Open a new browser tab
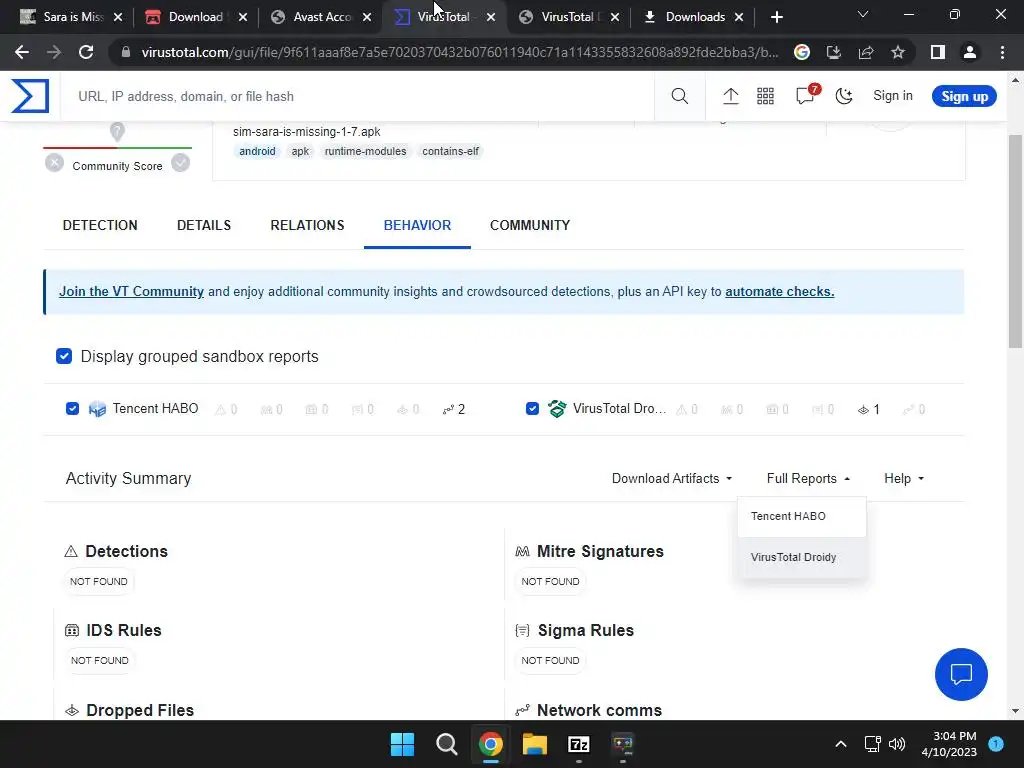 [776, 17]
